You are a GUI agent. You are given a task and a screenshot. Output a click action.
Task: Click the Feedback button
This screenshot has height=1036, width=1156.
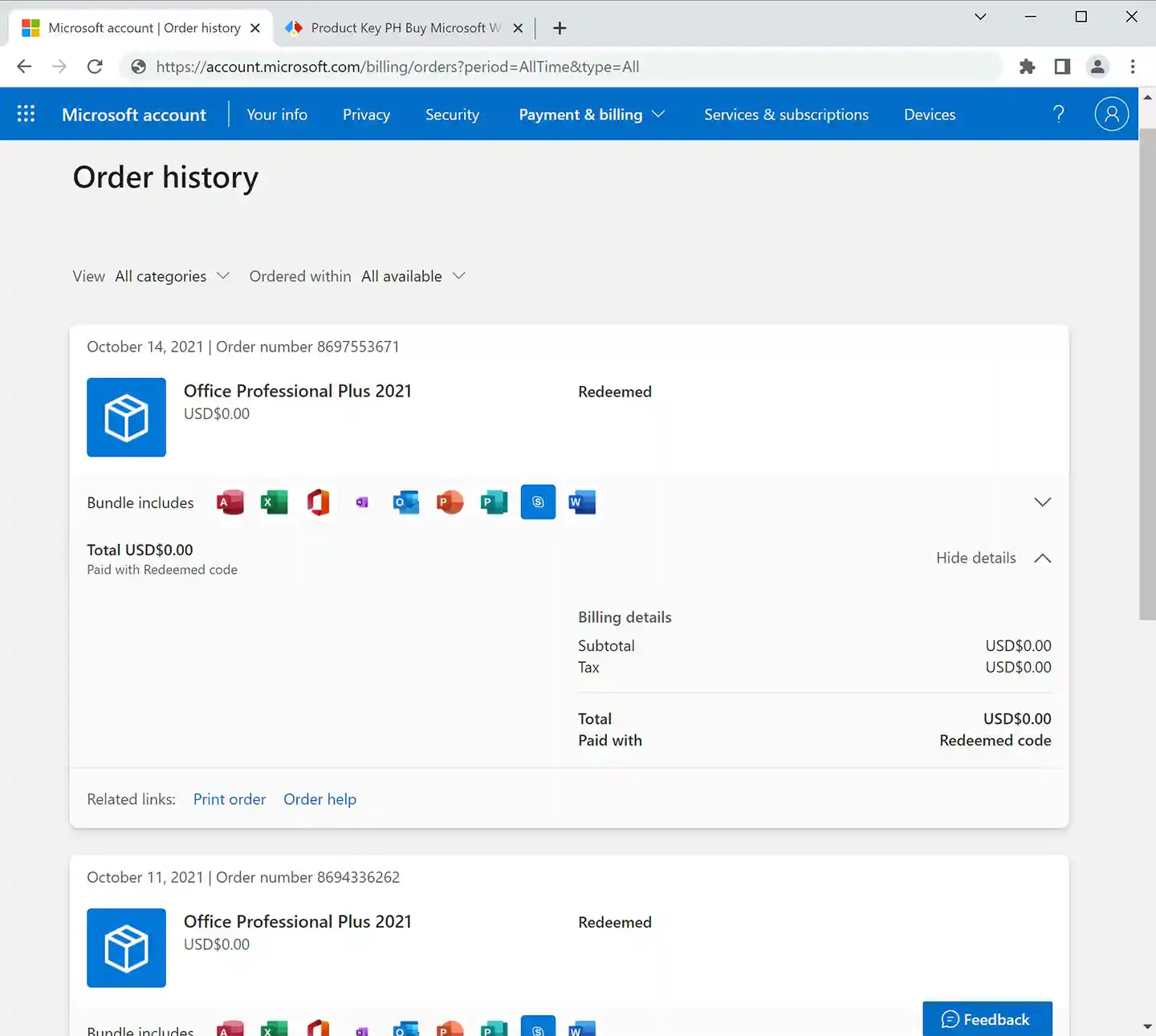click(x=987, y=1019)
